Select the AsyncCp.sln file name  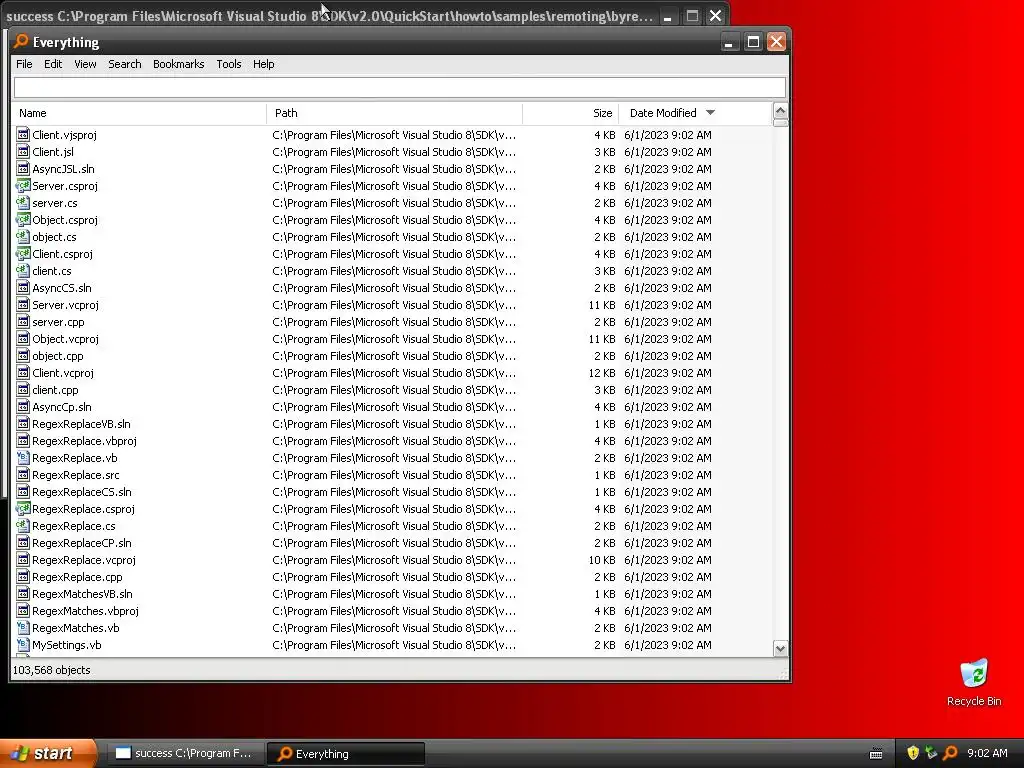62,407
